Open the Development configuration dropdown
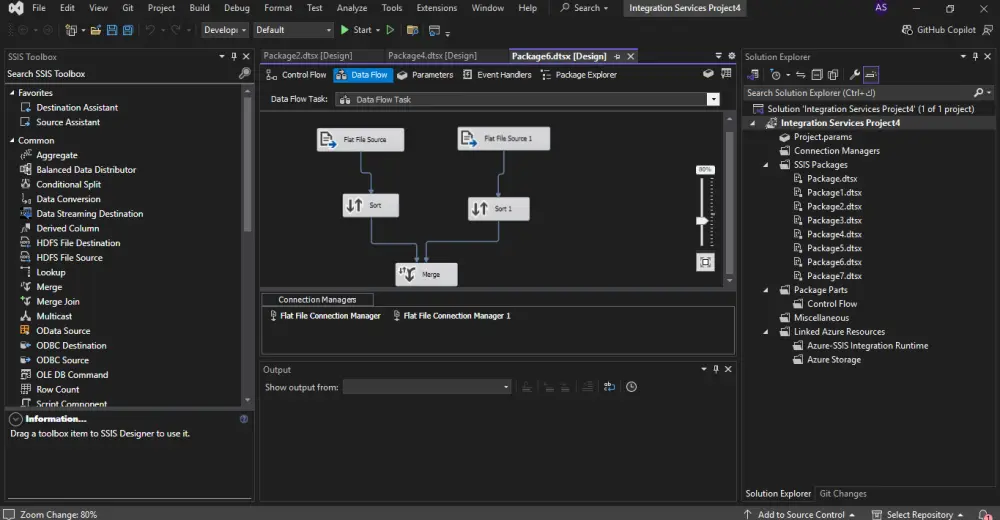Screen dimensions: 1000x520 click(225, 30)
